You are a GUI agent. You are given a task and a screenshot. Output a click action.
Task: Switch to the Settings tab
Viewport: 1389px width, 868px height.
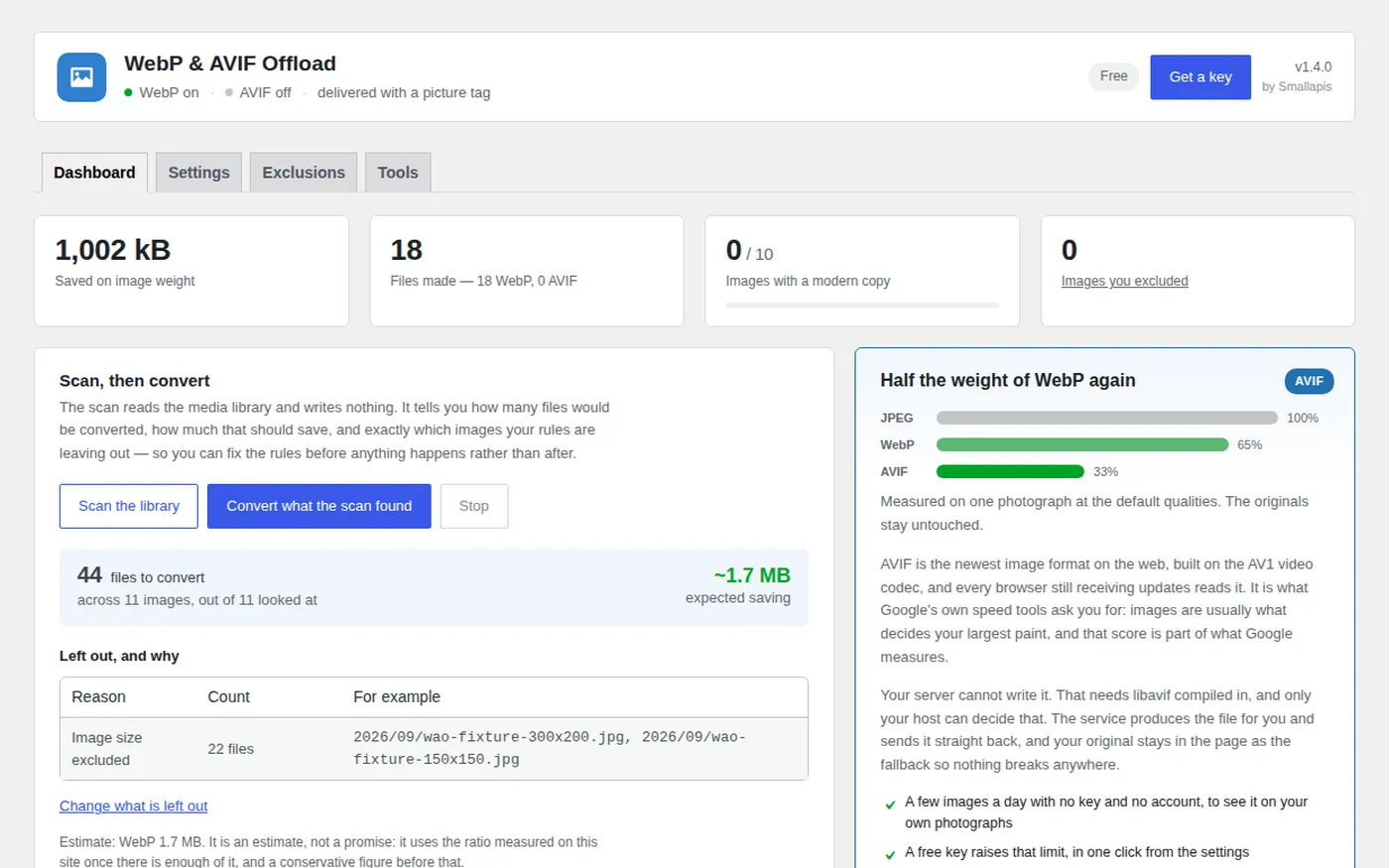pos(198,173)
